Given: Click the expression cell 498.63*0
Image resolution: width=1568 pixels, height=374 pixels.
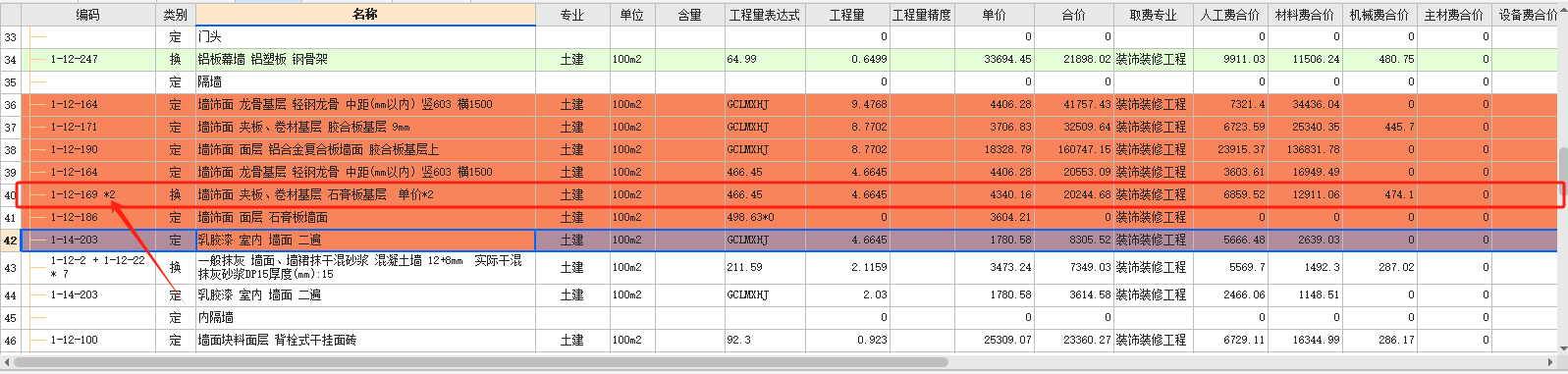Looking at the screenshot, I should 765,218.
